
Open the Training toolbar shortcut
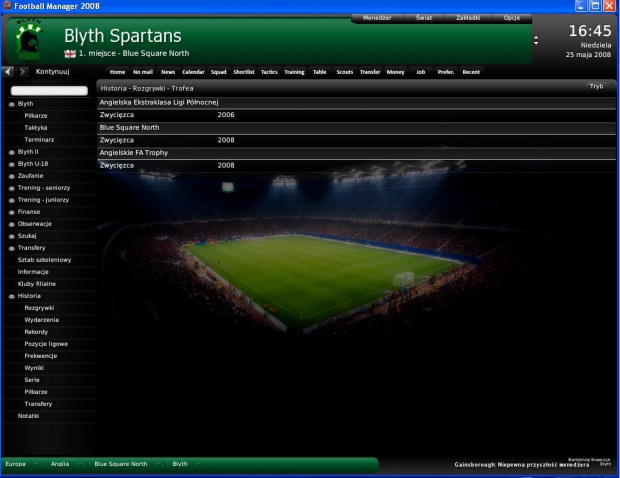pyautogui.click(x=294, y=72)
